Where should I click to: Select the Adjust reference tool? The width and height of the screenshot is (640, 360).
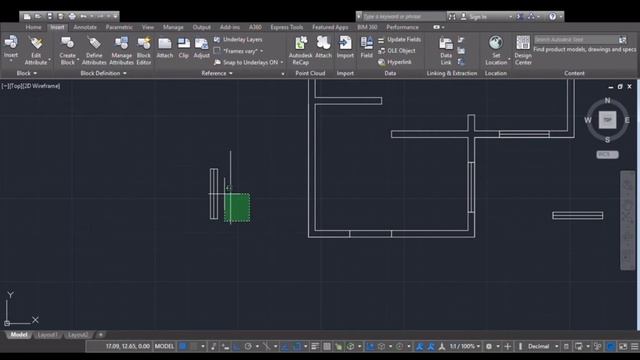[201, 48]
